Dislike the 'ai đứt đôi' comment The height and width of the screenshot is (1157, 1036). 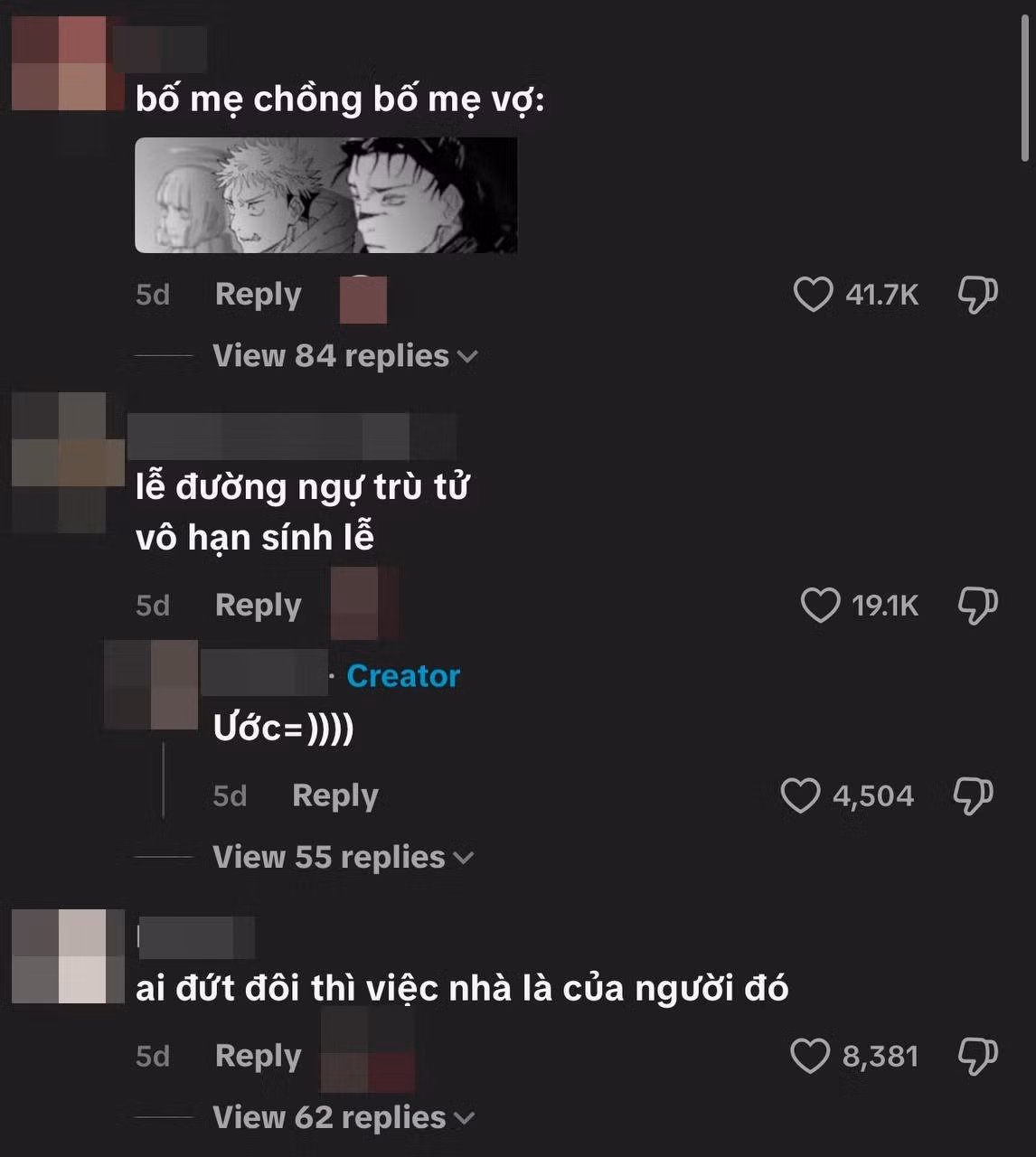coord(977,1056)
